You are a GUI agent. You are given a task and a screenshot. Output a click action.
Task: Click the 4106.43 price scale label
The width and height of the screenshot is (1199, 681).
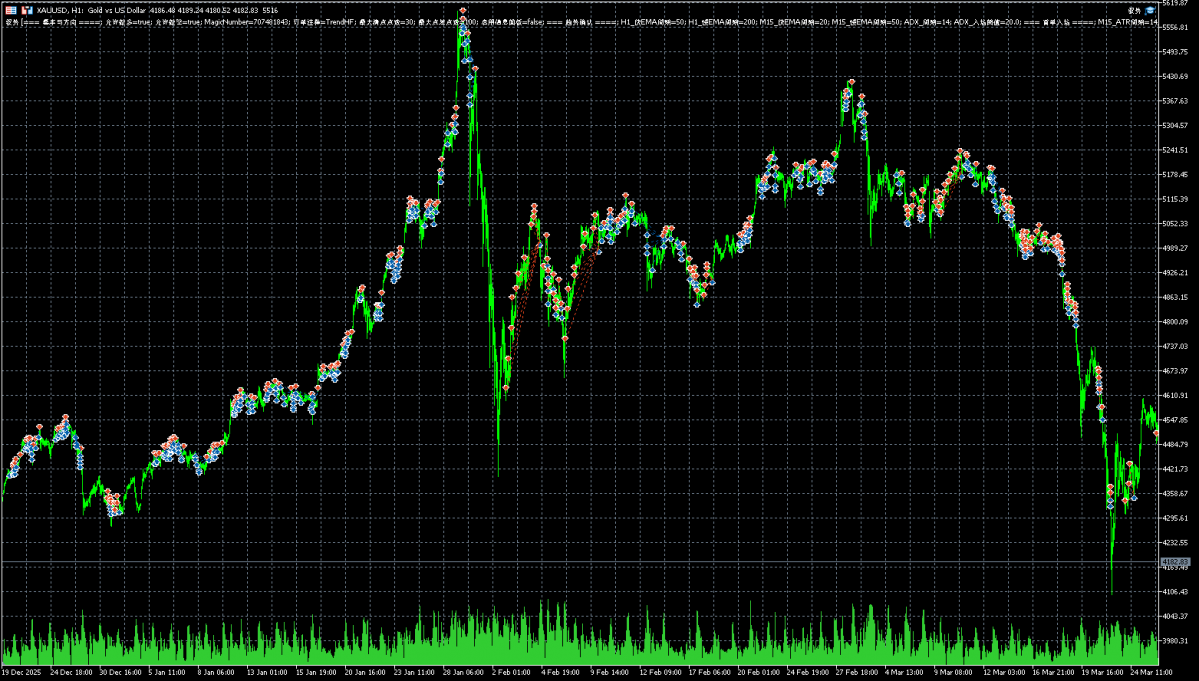click(1175, 591)
